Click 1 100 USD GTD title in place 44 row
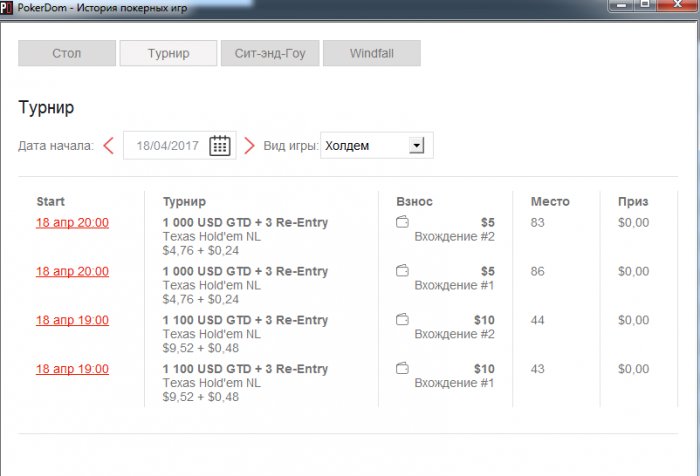700x476 pixels. pyautogui.click(x=245, y=320)
